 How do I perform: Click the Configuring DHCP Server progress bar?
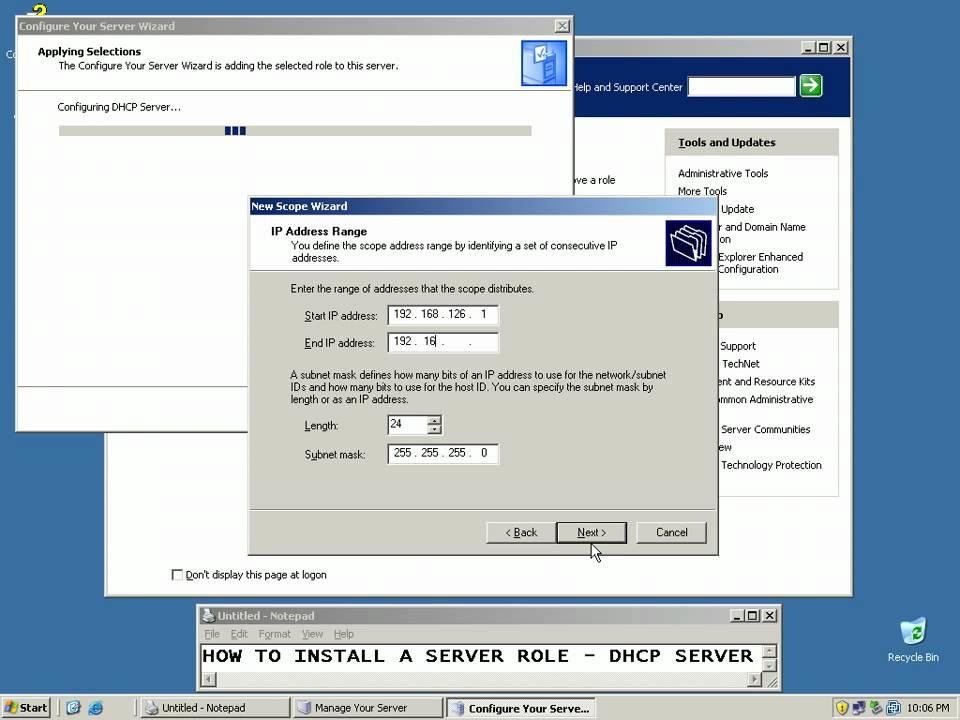pyautogui.click(x=295, y=130)
